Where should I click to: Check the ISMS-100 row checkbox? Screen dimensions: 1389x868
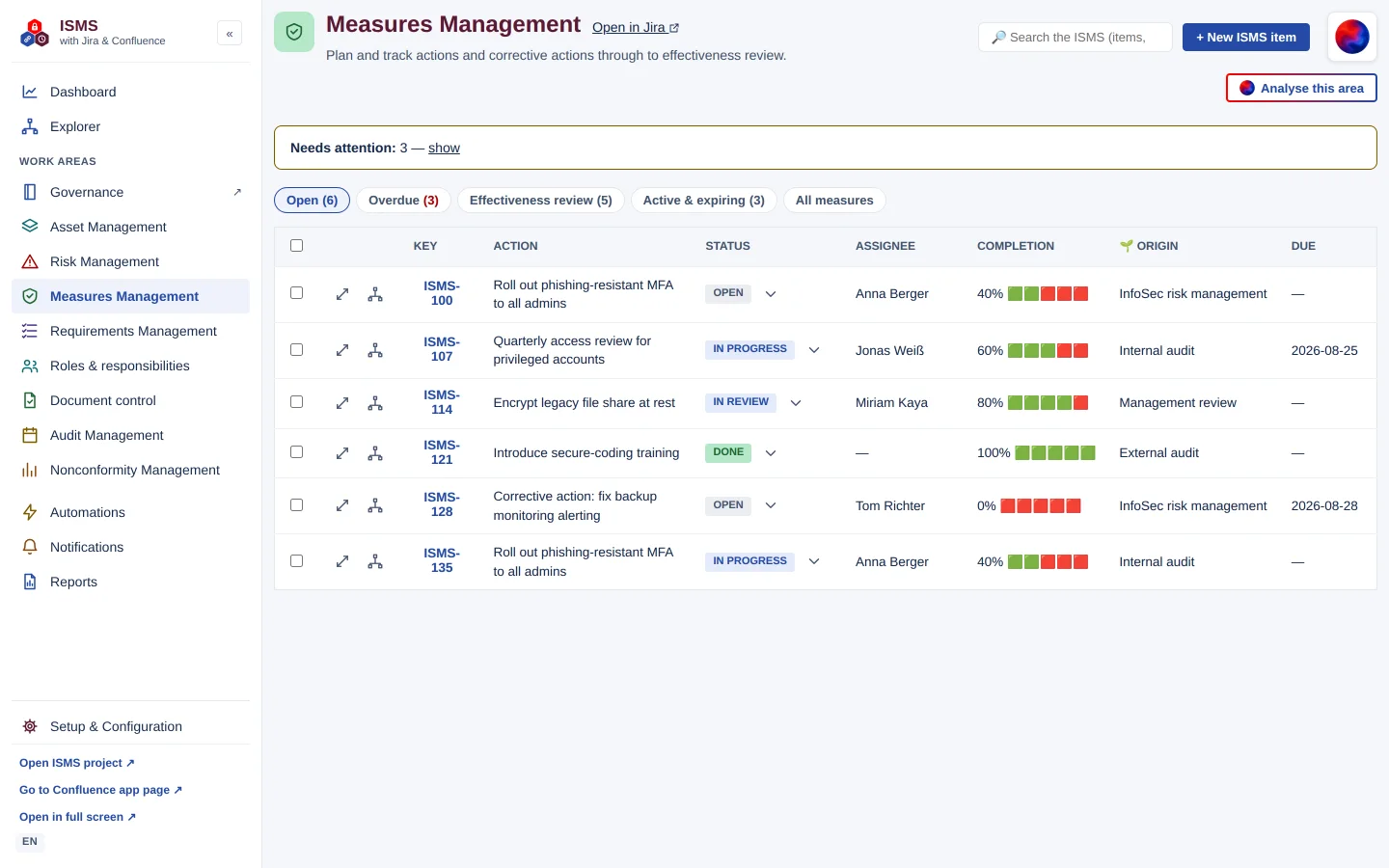click(x=297, y=293)
